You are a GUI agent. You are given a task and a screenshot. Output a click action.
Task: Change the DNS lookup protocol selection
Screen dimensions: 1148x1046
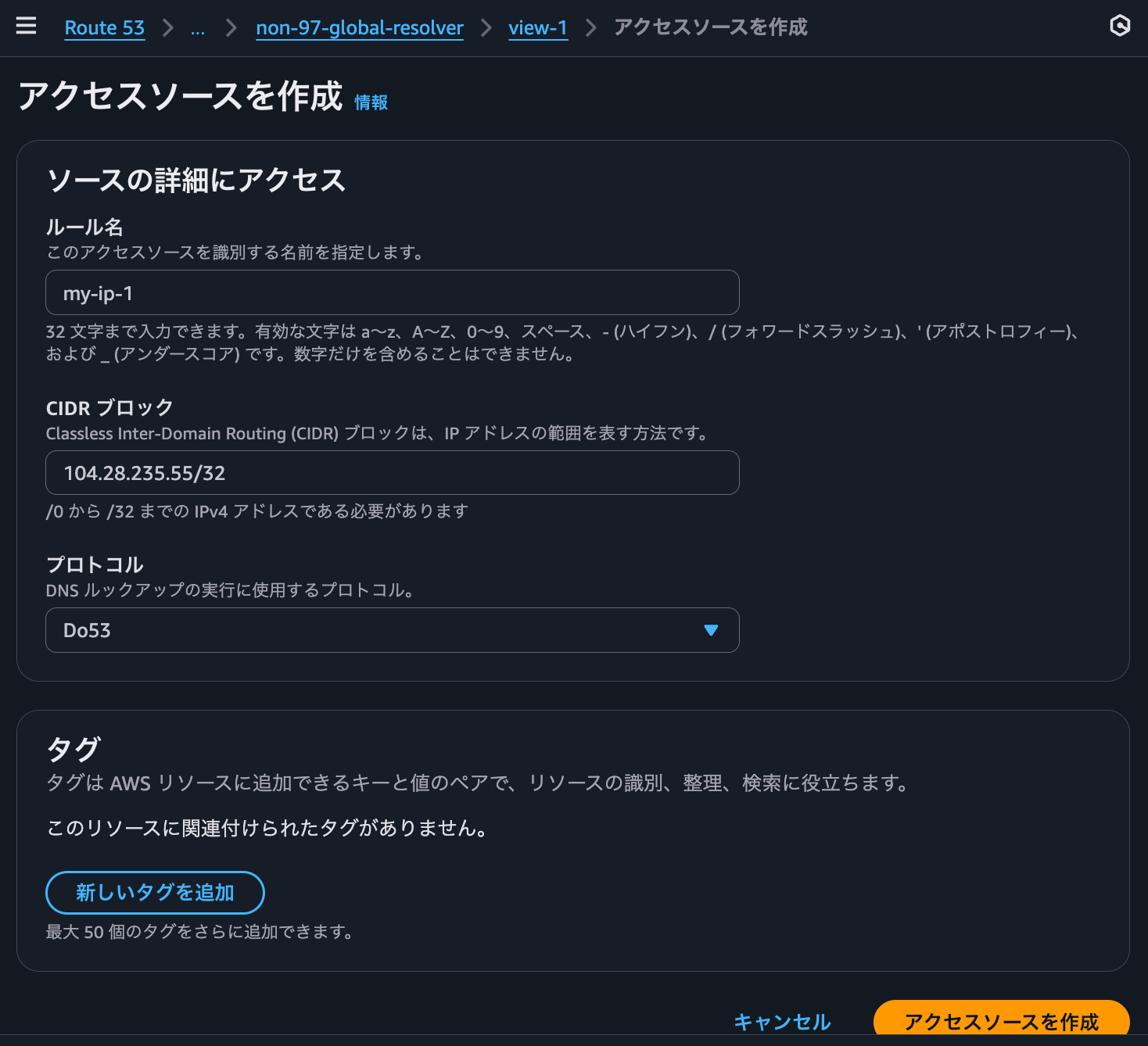click(x=391, y=630)
